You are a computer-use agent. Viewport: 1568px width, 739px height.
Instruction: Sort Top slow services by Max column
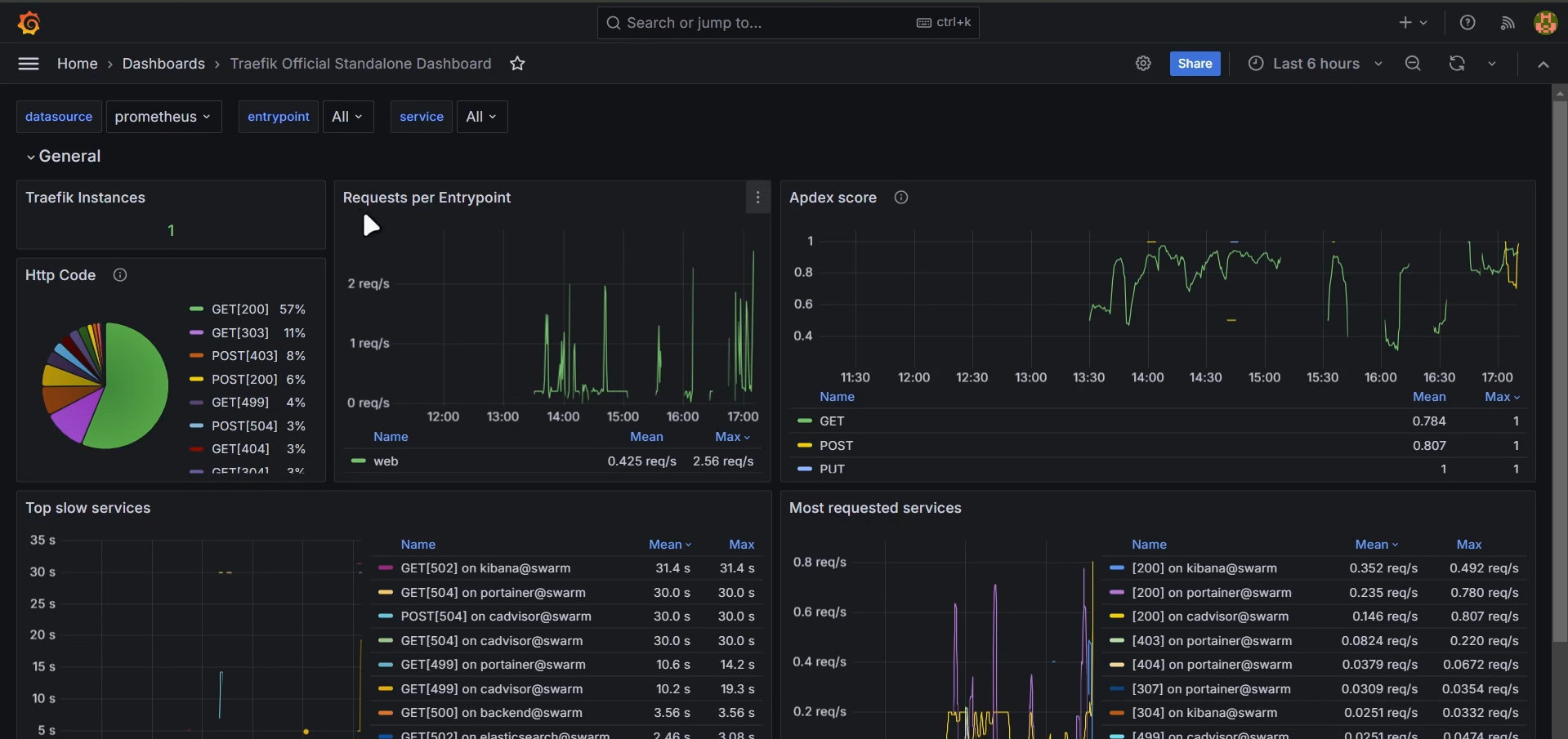(741, 545)
